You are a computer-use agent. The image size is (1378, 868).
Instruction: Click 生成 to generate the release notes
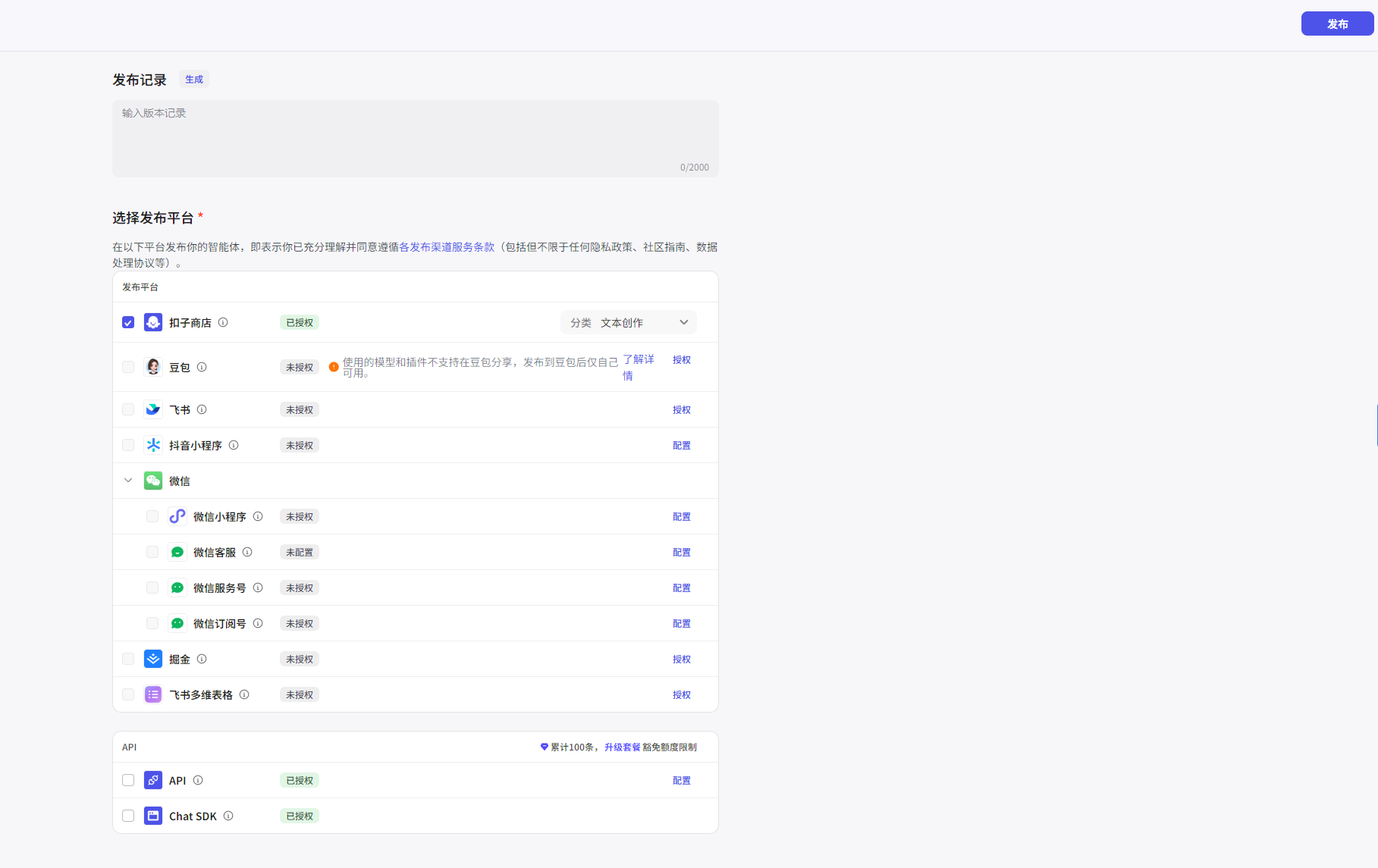pos(194,80)
